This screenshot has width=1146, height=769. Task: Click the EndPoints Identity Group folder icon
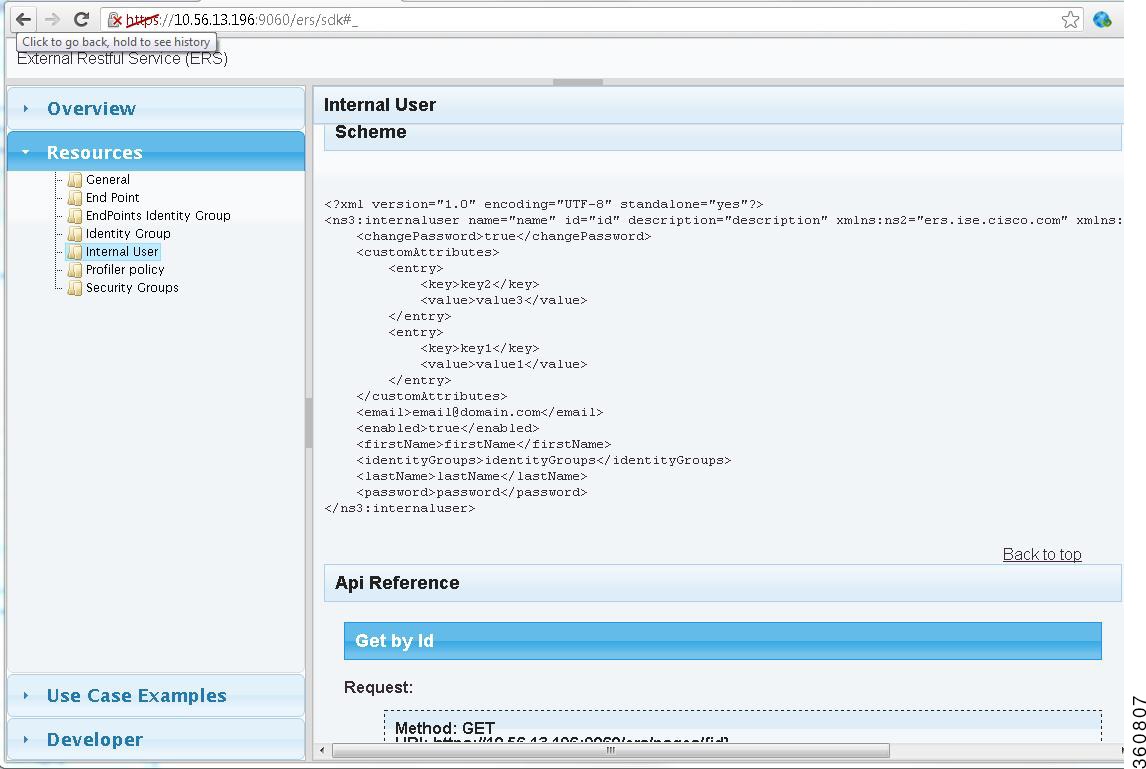tap(75, 216)
